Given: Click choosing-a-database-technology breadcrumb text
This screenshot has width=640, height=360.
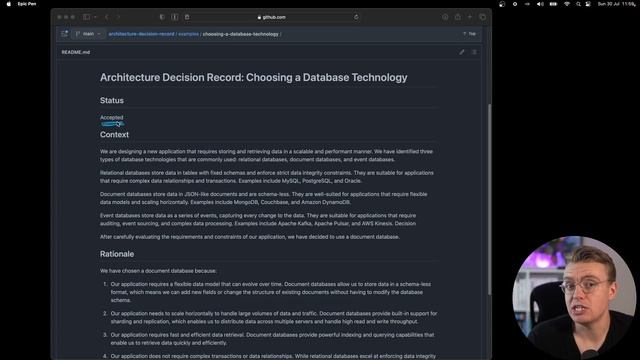Looking at the screenshot, I should point(240,34).
